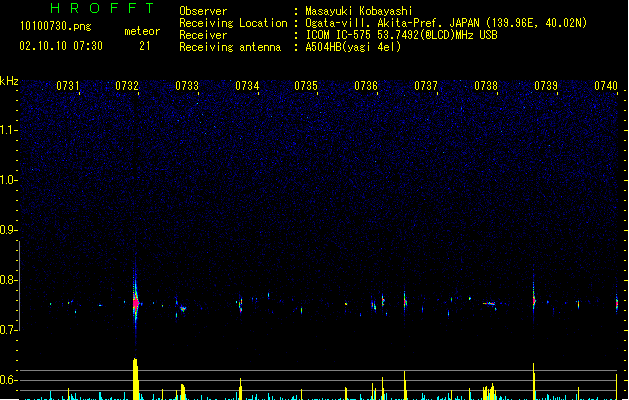Click the tall yellow intensity bar at 0732
Image resolution: width=629 pixels, height=400 pixels.
coord(136,379)
